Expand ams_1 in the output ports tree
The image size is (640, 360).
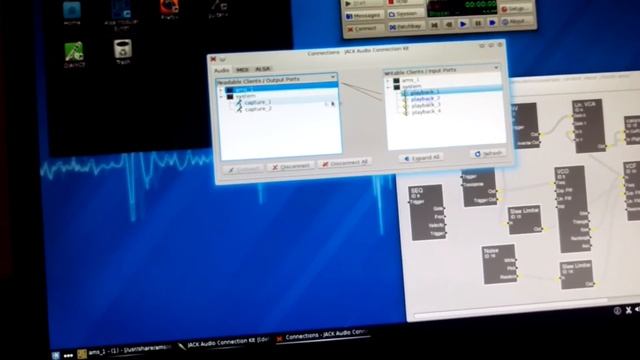point(222,90)
